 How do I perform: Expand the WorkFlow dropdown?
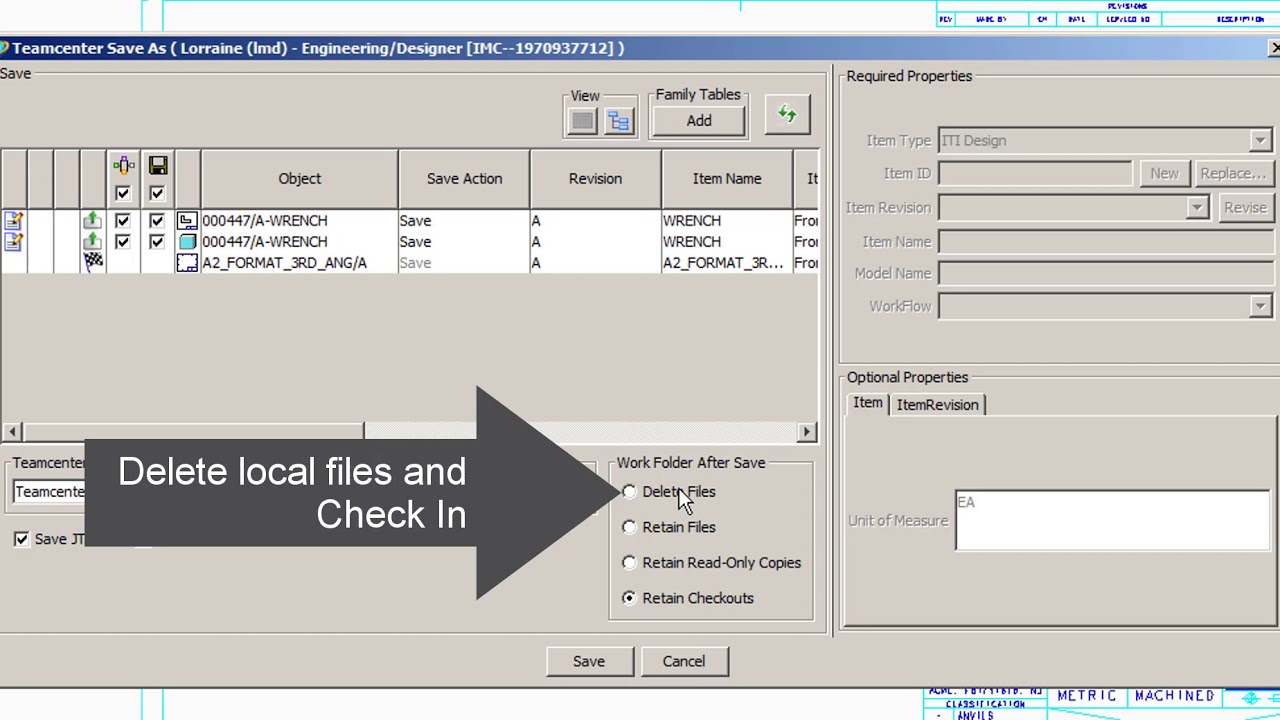(x=1260, y=307)
